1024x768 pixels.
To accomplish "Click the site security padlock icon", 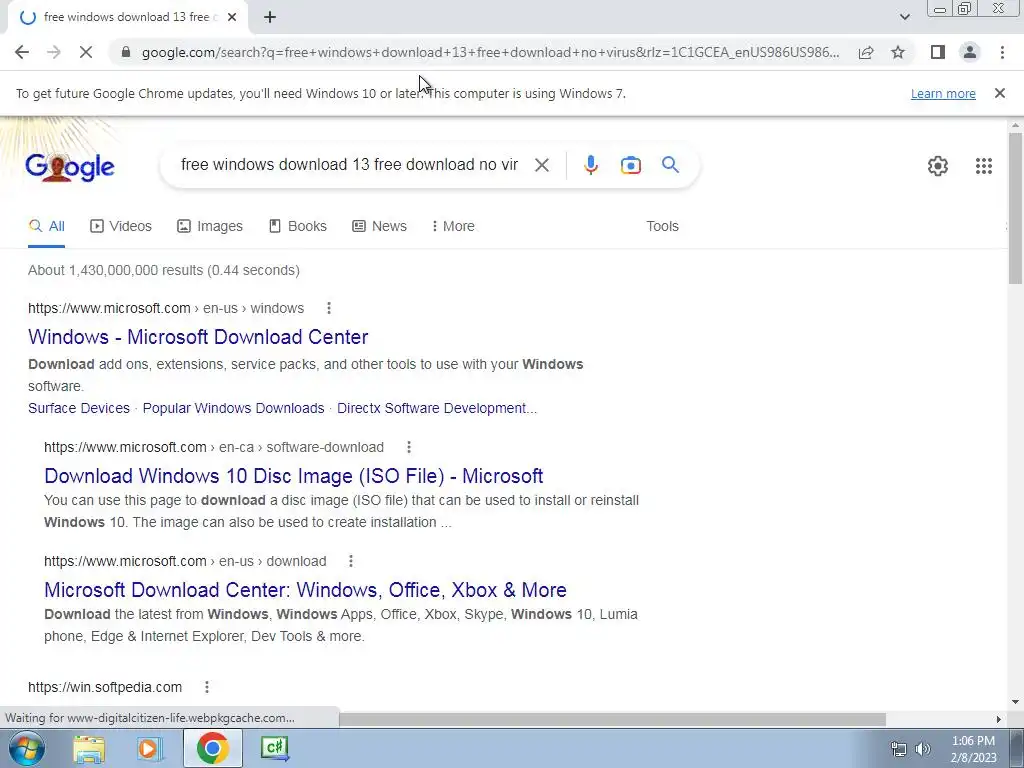I will click(x=127, y=52).
